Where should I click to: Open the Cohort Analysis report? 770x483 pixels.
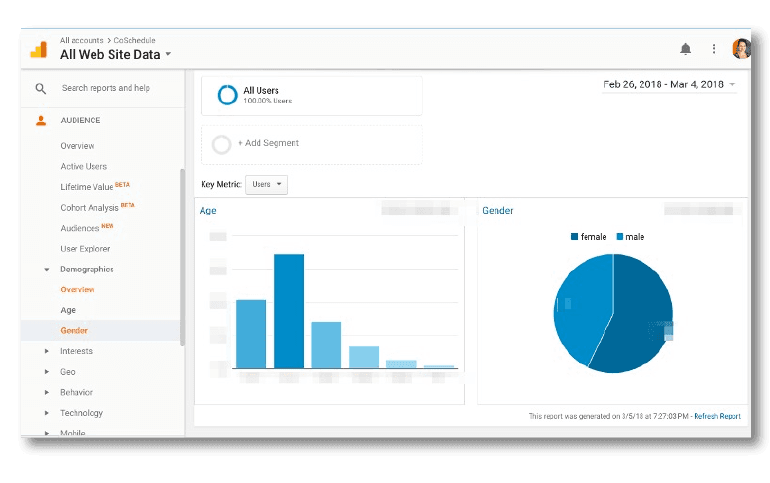[89, 207]
